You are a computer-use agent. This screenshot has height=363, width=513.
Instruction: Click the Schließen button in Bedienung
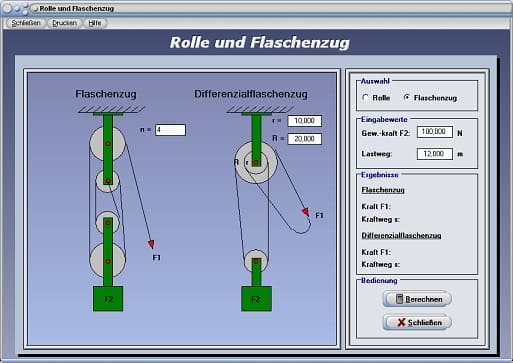pos(417,322)
